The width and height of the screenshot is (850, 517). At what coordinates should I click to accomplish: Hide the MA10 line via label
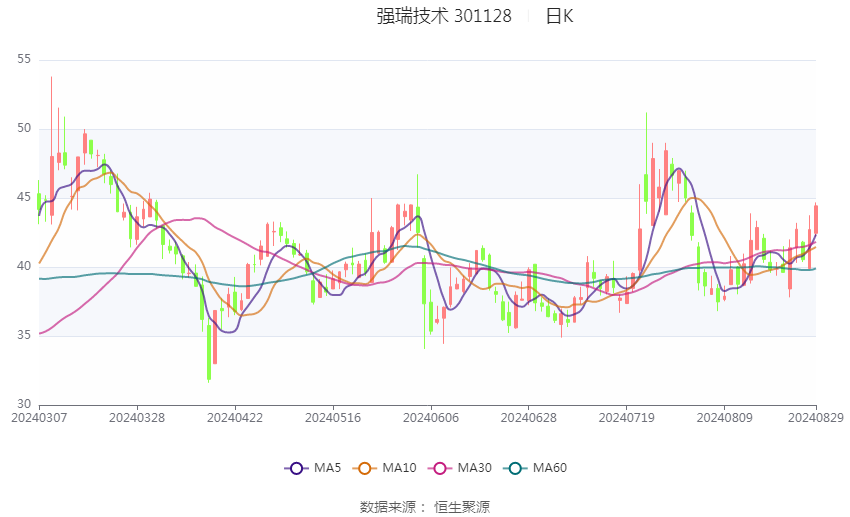tap(399, 468)
